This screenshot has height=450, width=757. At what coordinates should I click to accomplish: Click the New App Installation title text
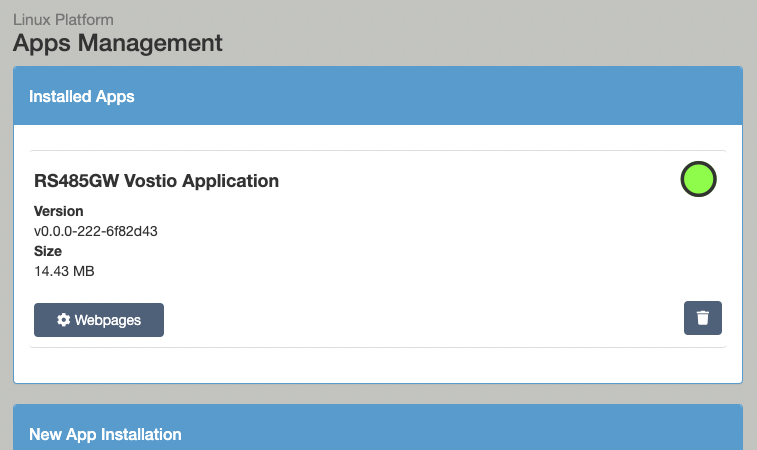coord(105,434)
